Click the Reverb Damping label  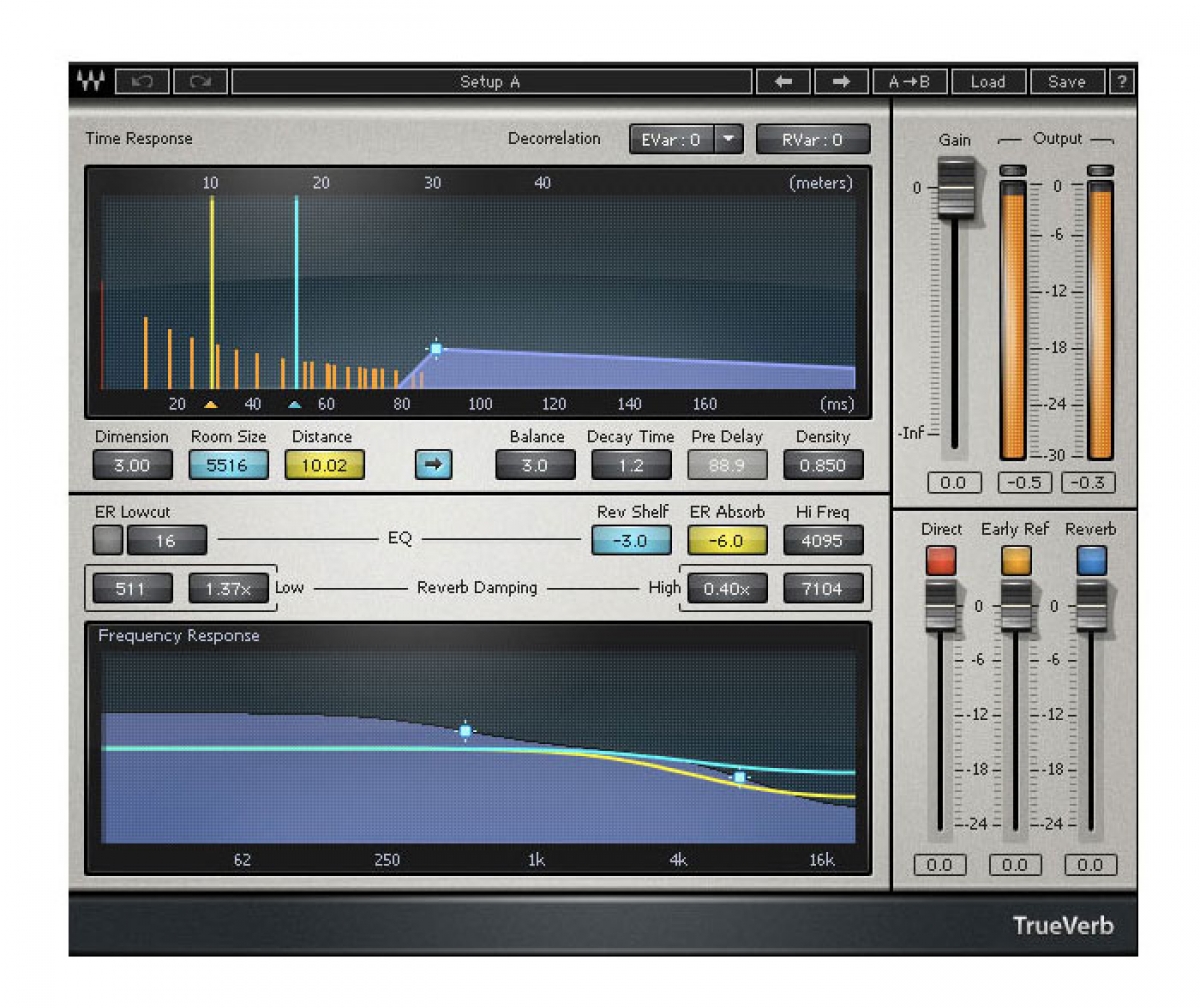[477, 588]
